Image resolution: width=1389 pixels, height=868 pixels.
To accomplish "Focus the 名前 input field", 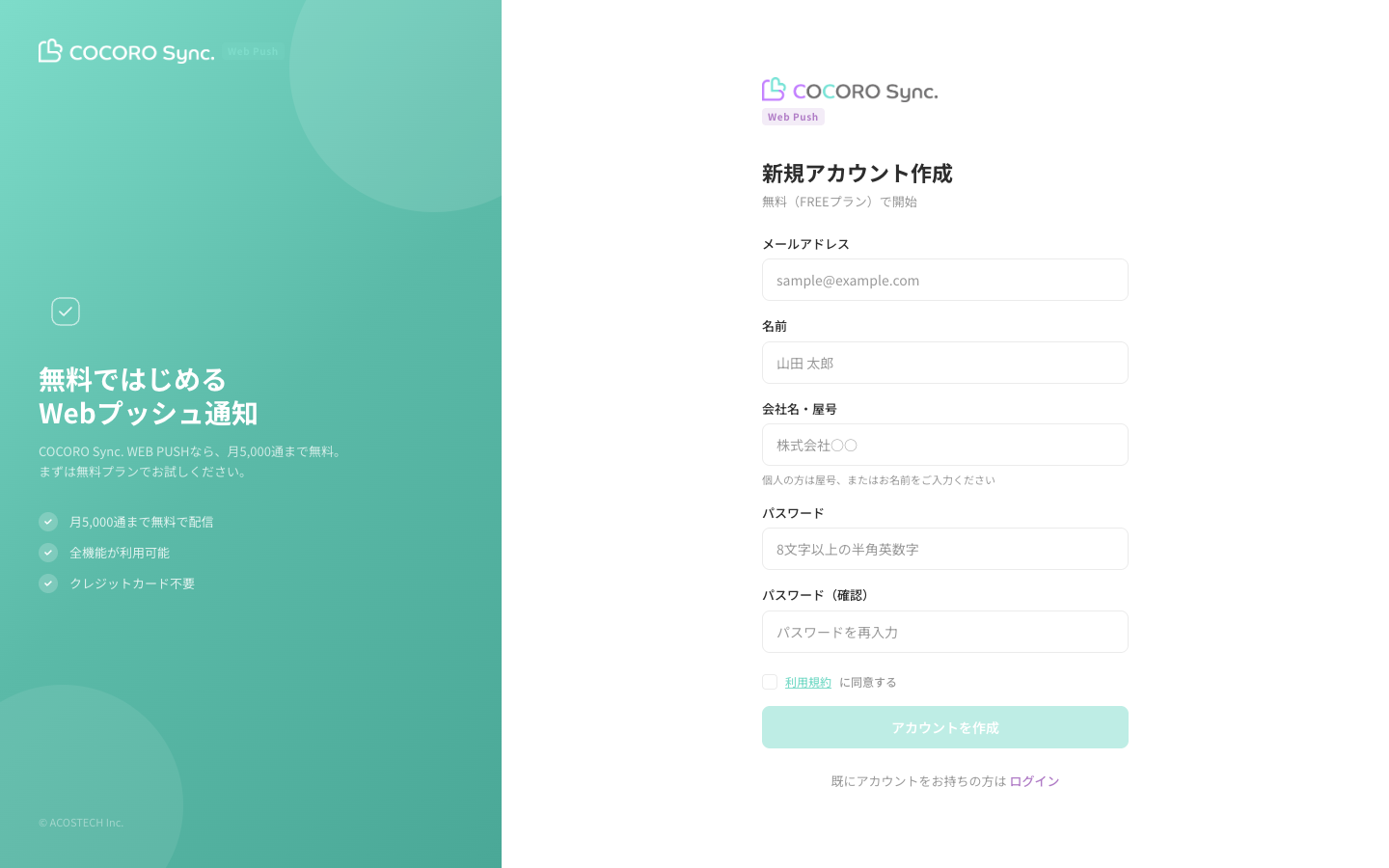I will (x=945, y=363).
